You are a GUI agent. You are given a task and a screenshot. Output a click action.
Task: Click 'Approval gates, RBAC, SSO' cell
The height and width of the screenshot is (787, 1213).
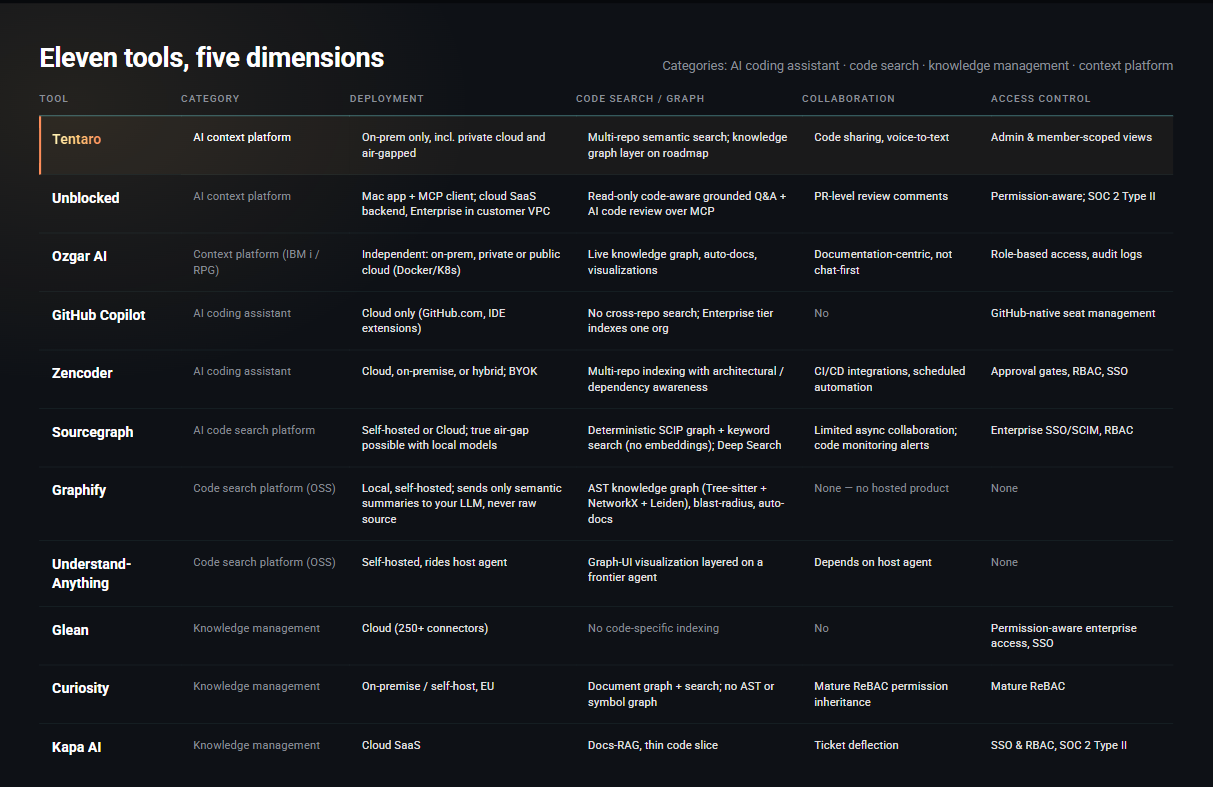1059,371
